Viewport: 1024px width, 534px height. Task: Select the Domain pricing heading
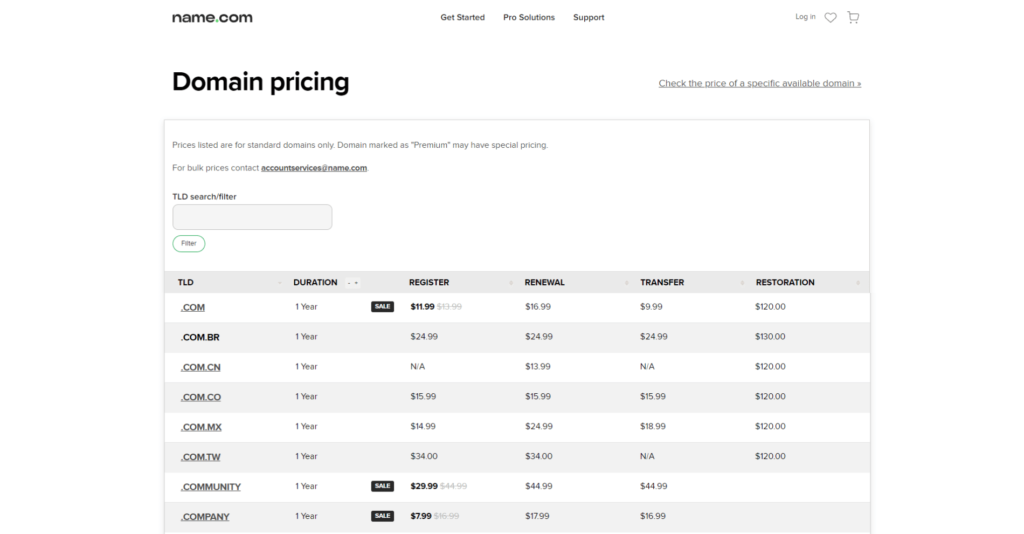[261, 82]
